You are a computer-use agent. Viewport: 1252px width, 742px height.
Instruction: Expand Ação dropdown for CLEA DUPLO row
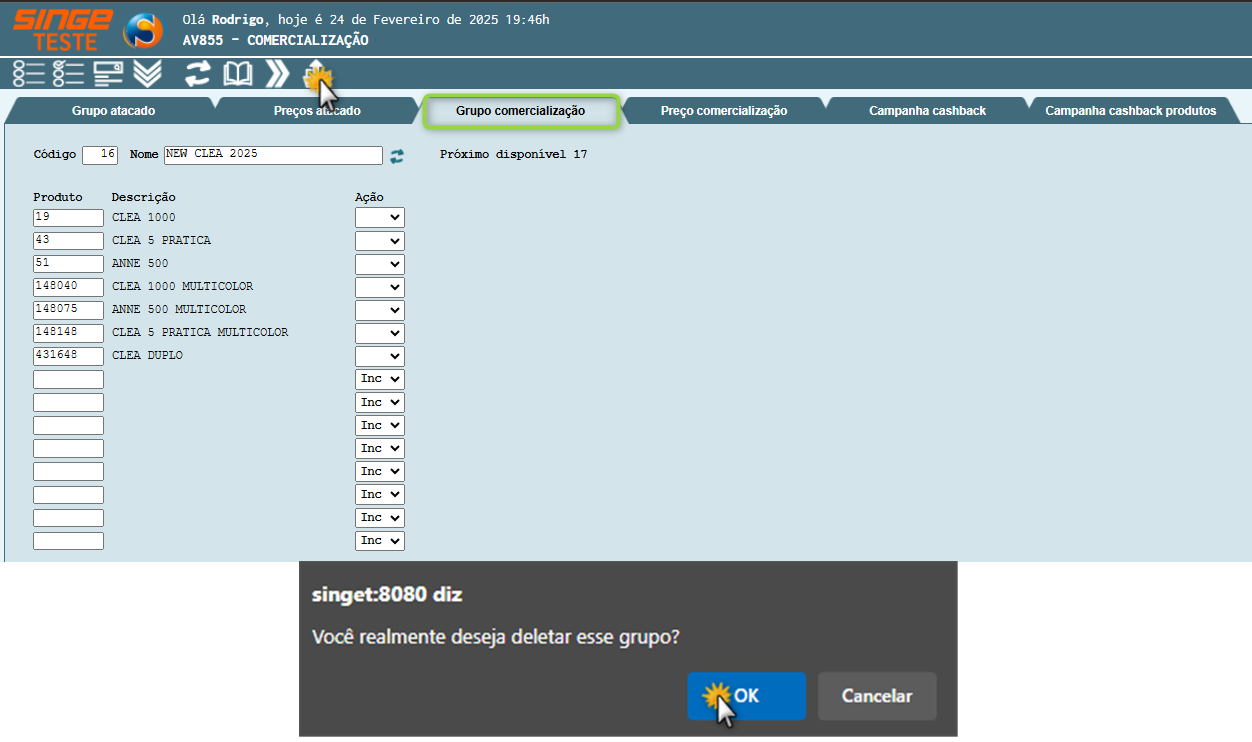click(x=380, y=356)
